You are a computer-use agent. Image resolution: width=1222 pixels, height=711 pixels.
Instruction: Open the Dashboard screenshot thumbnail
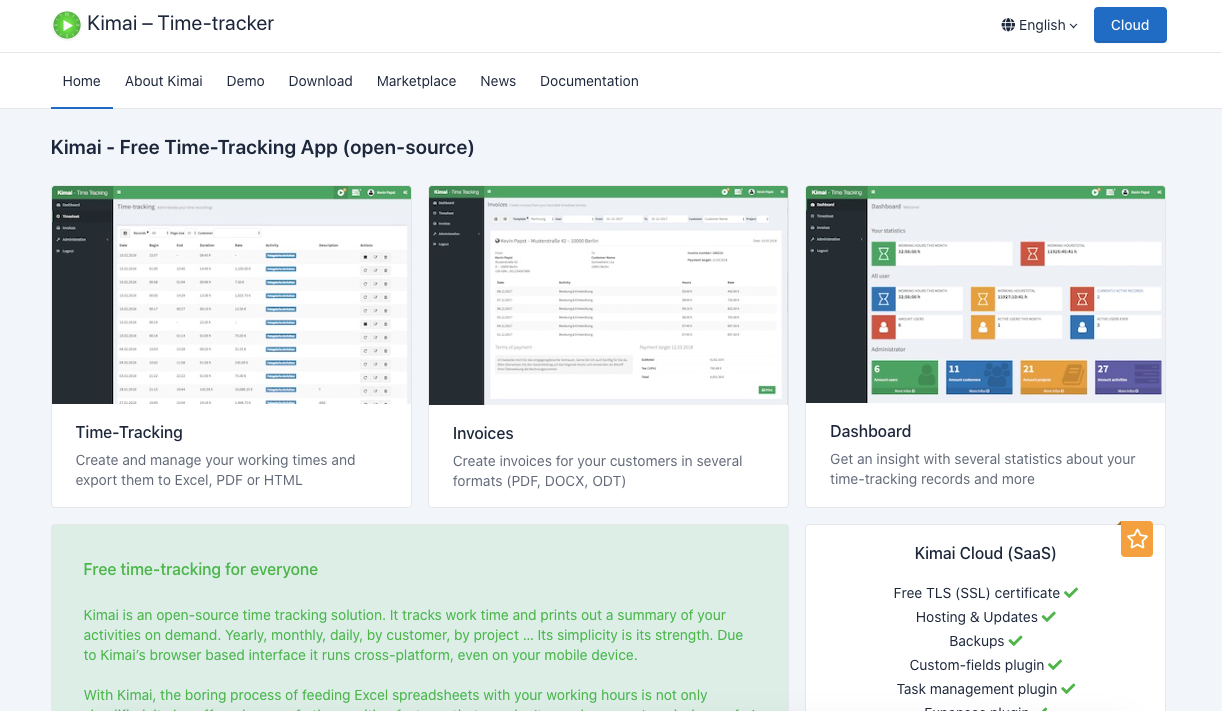click(x=985, y=294)
